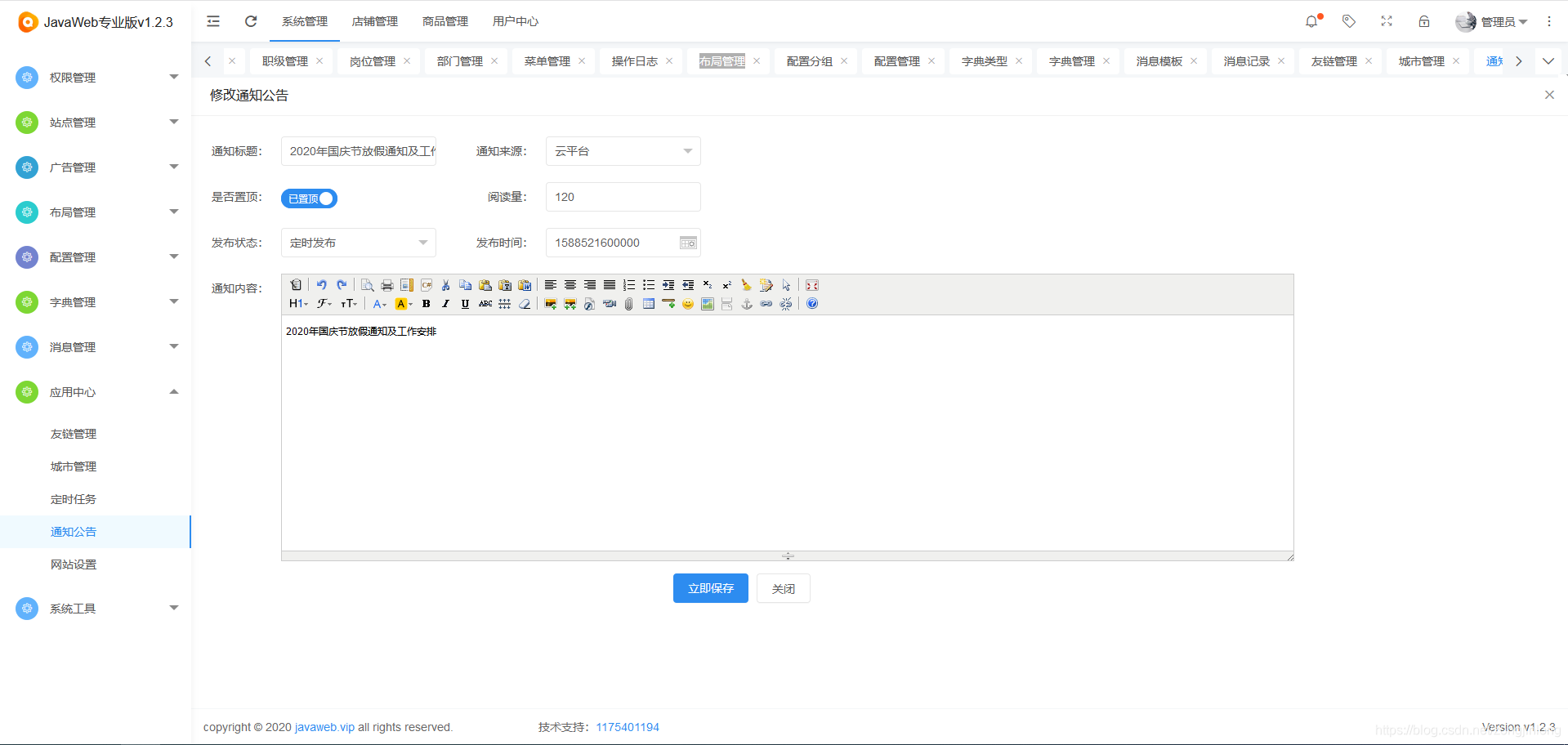Click the more options vertical dots
1568x745 pixels.
pos(1548,21)
